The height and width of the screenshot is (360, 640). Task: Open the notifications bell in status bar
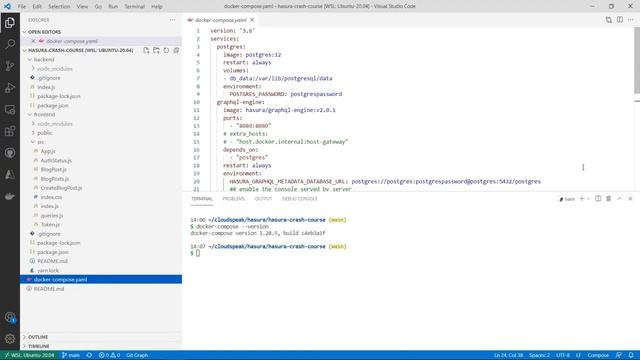pos(631,355)
